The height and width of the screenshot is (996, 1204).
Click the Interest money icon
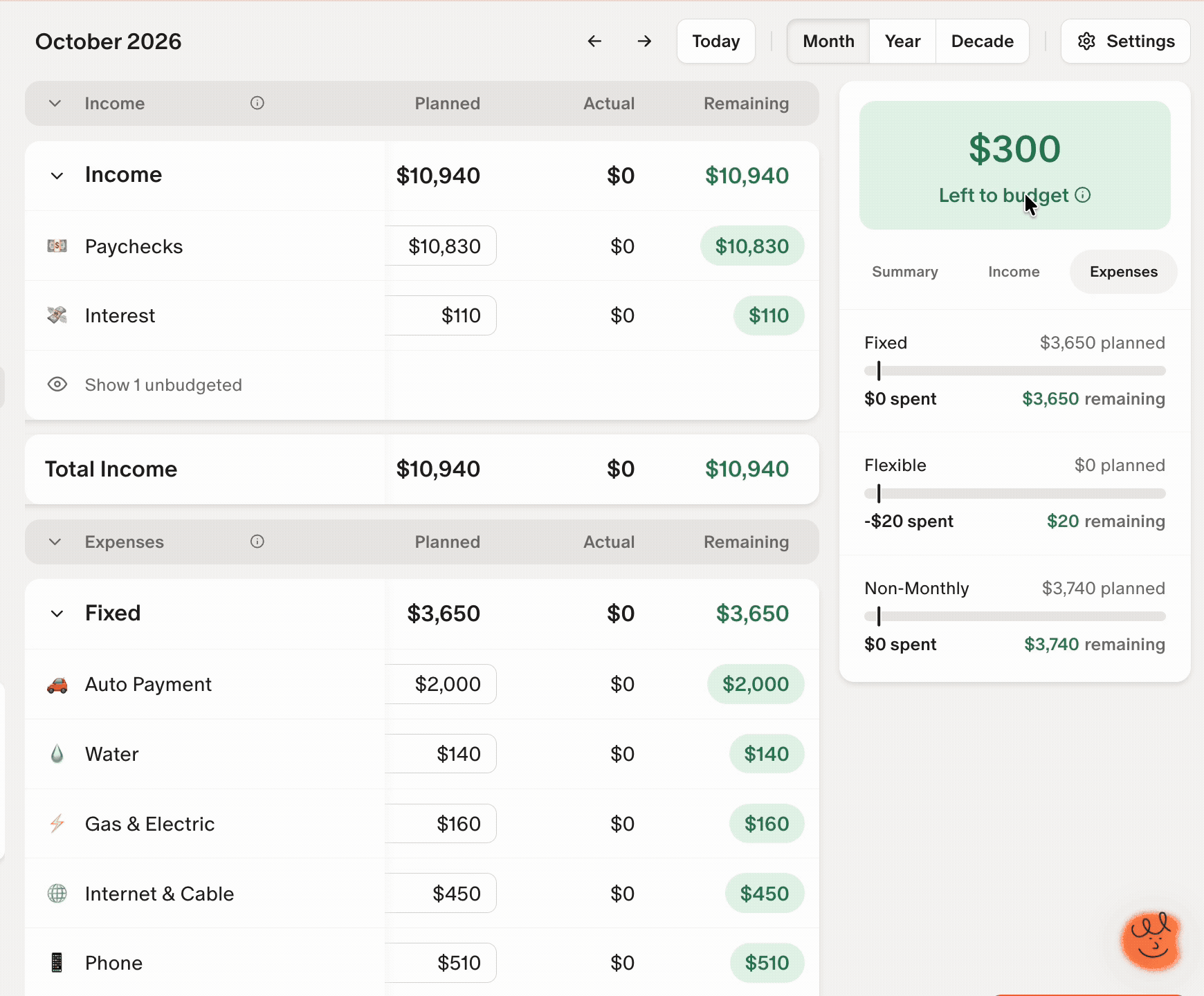point(57,315)
